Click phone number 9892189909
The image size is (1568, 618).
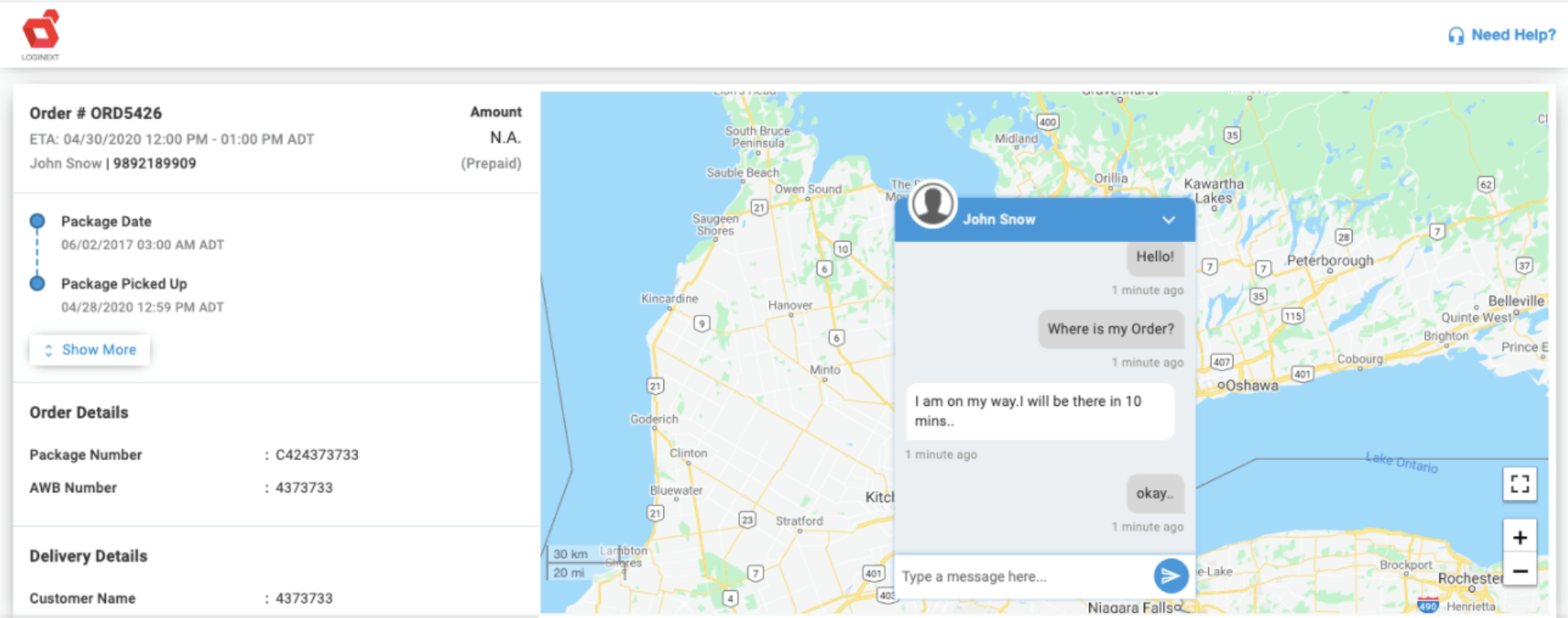[x=155, y=163]
